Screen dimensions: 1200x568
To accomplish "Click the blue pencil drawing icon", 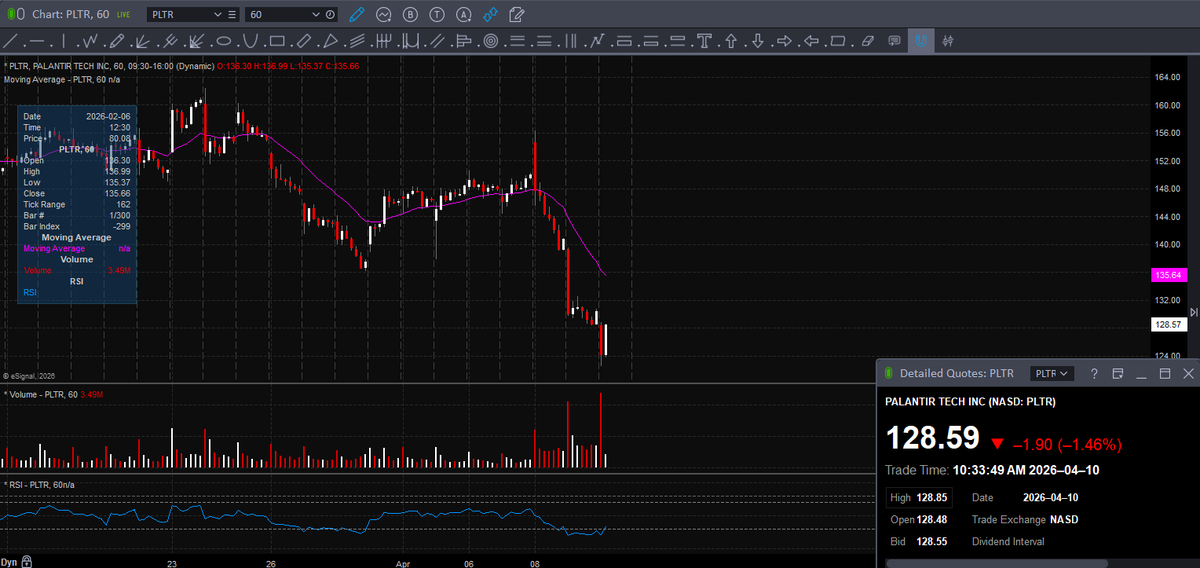I will click(357, 15).
